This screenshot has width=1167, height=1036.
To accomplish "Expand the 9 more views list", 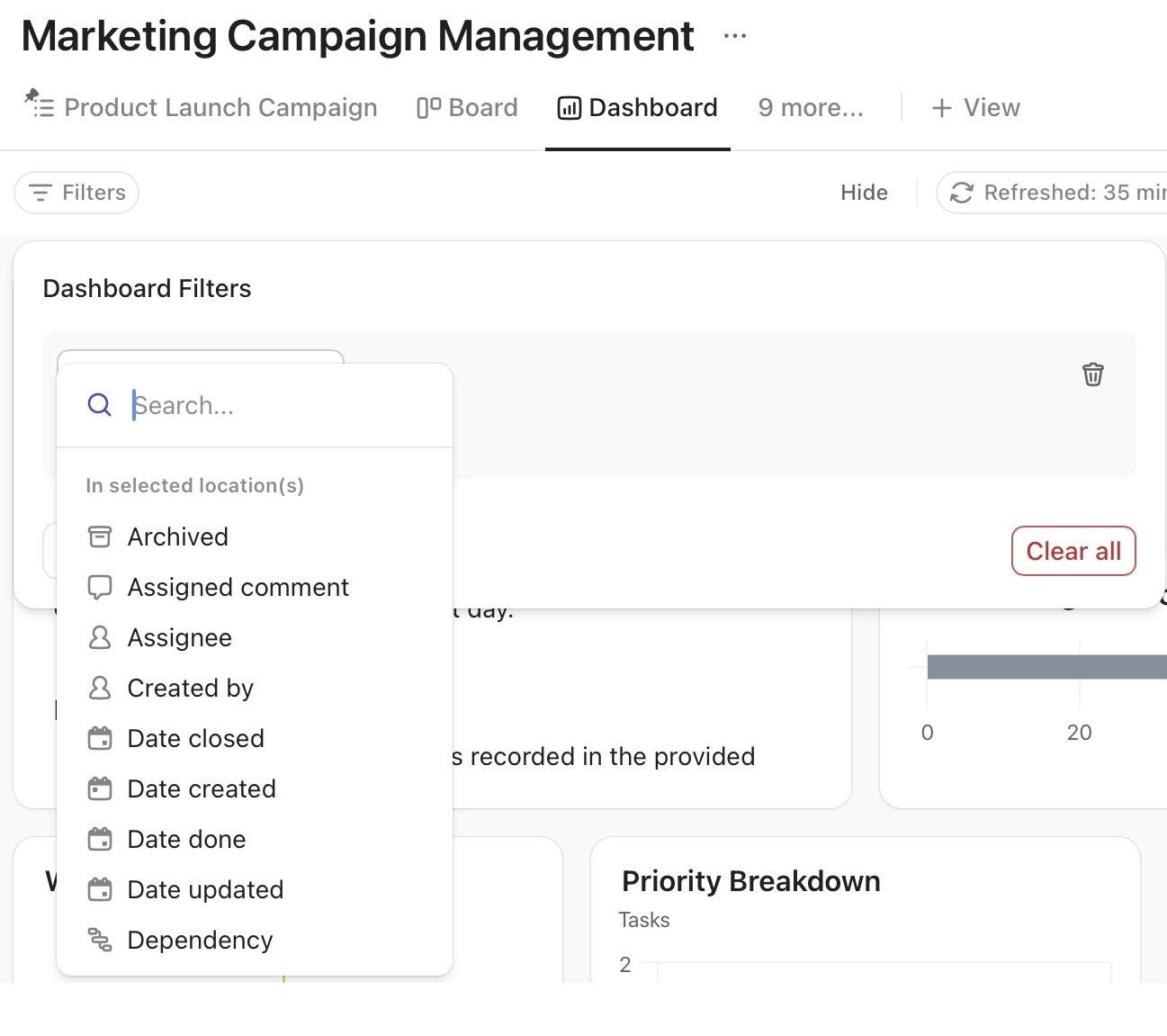I will point(809,107).
